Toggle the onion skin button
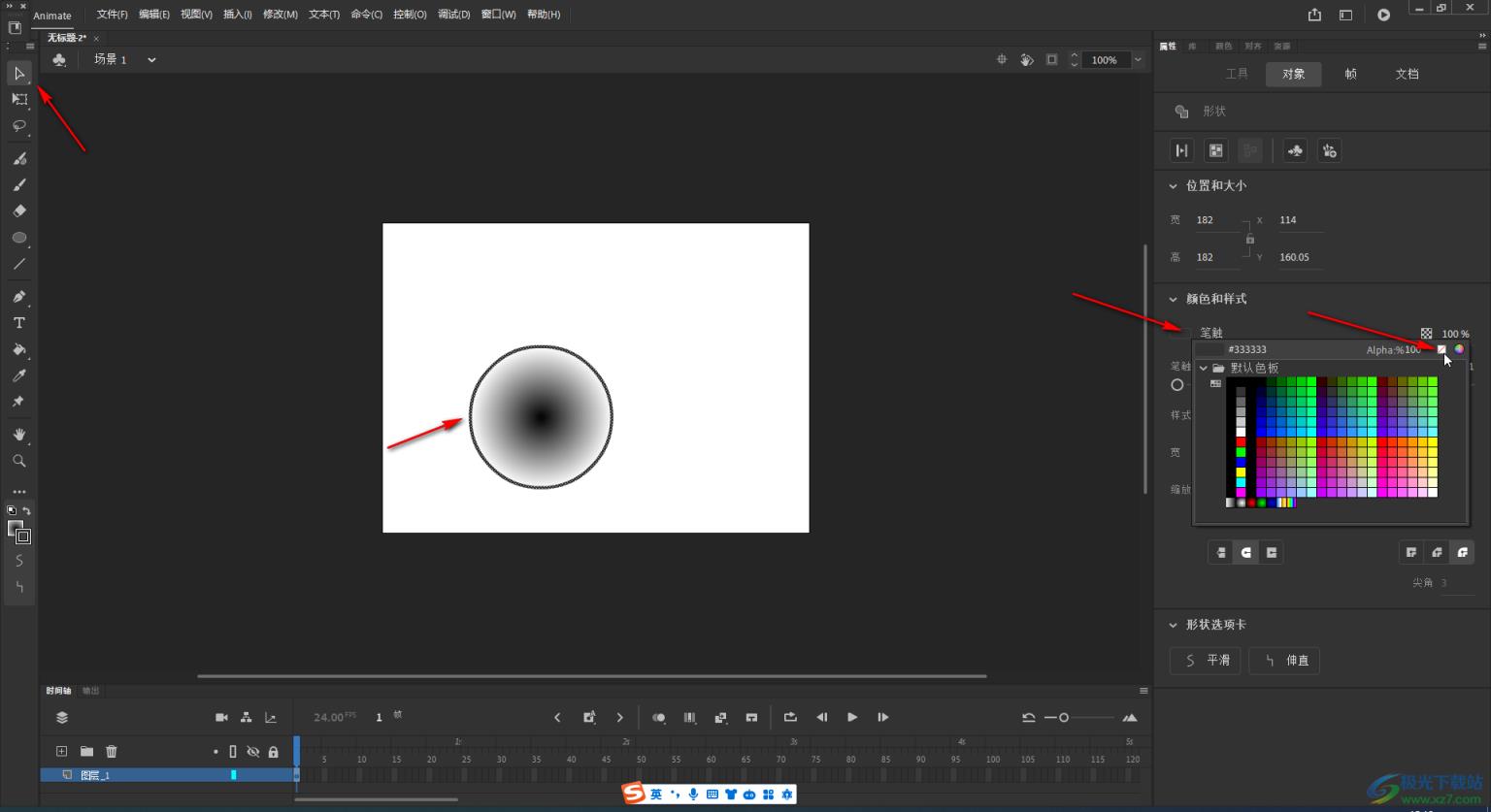The image size is (1491, 812). [659, 718]
